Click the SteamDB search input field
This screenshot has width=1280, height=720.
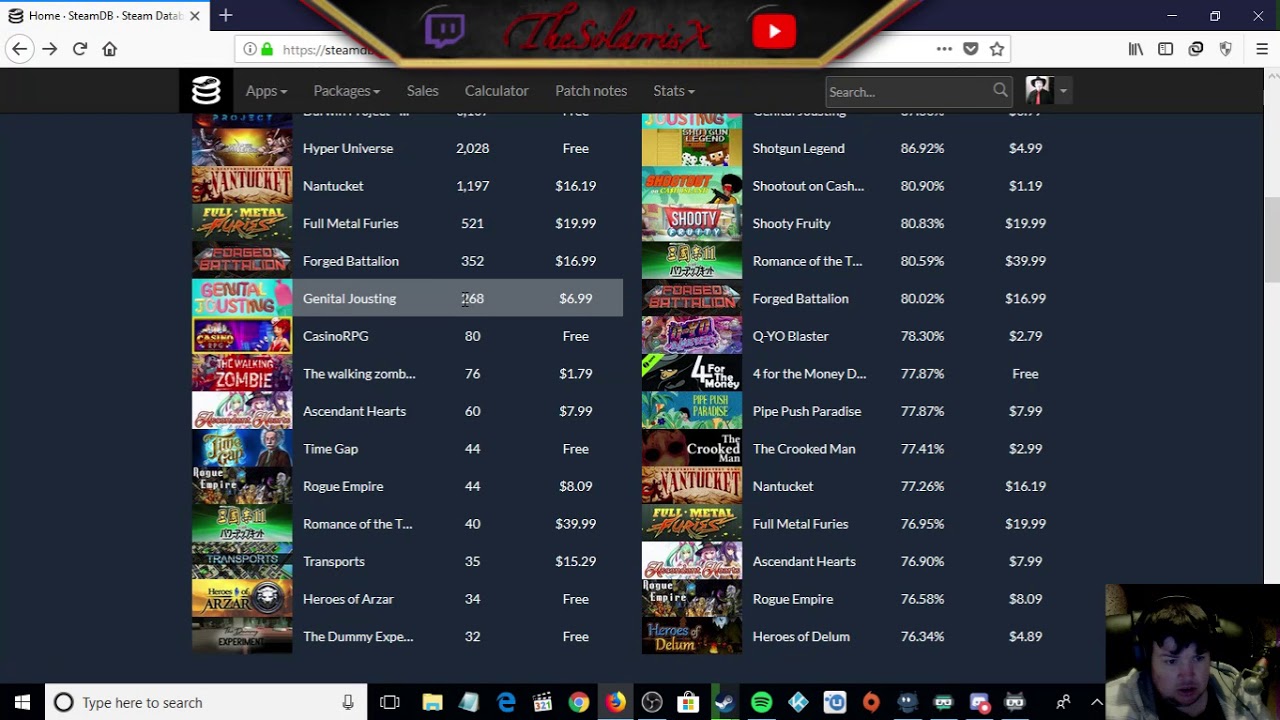click(x=908, y=91)
